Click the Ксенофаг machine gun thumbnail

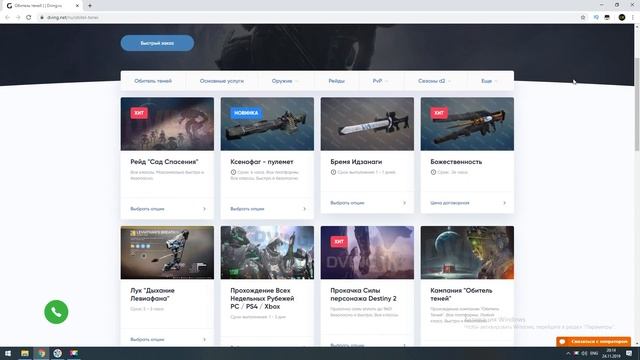[x=267, y=124]
